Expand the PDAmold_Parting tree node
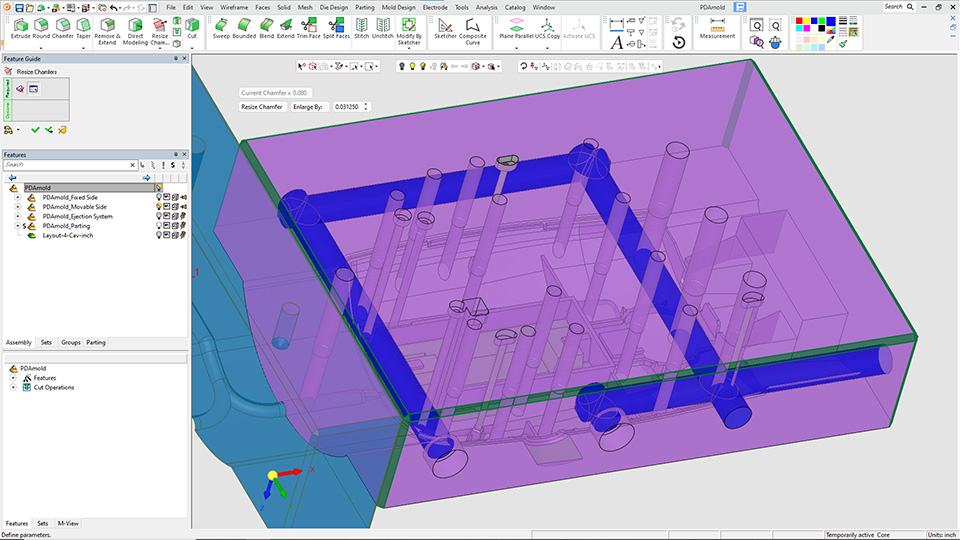The image size is (960, 540). pos(17,226)
